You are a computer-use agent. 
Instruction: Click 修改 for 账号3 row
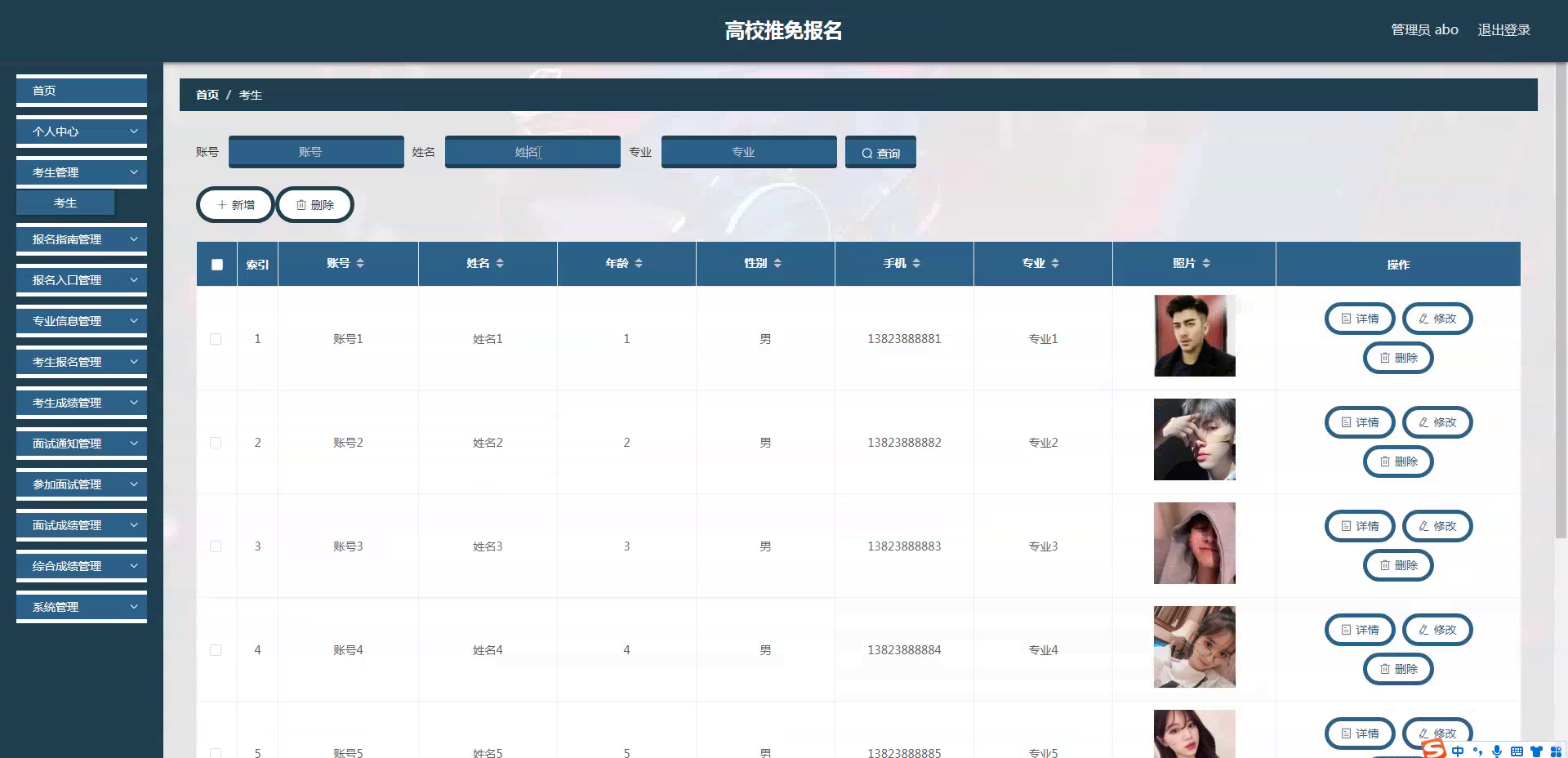1437,526
